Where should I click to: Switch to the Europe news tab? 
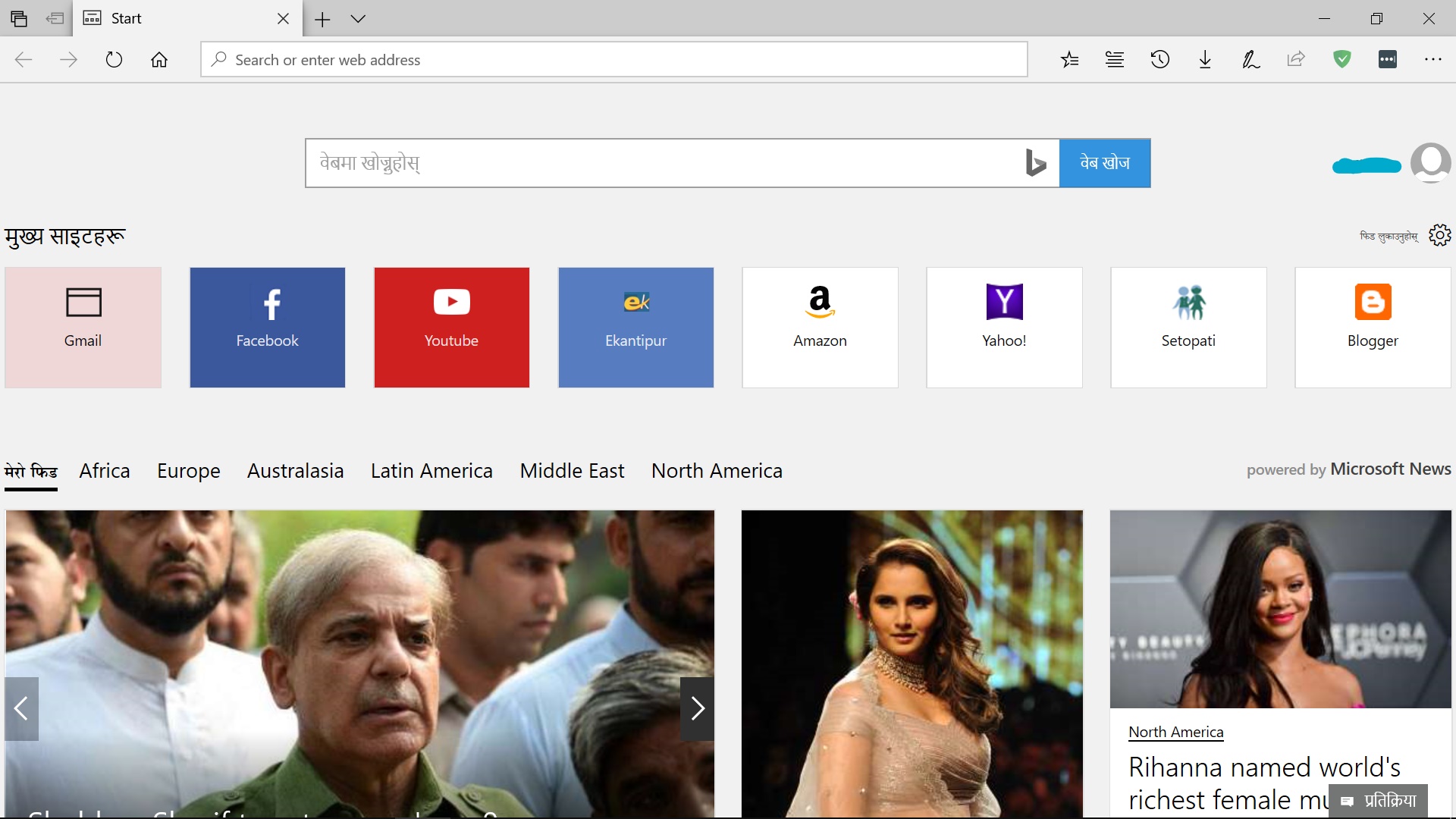coord(189,471)
